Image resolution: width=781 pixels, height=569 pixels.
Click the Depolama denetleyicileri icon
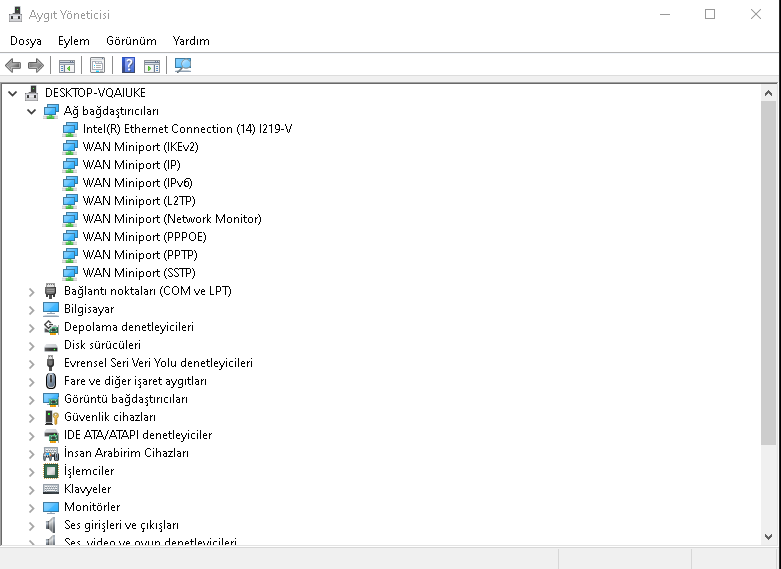pyautogui.click(x=51, y=327)
